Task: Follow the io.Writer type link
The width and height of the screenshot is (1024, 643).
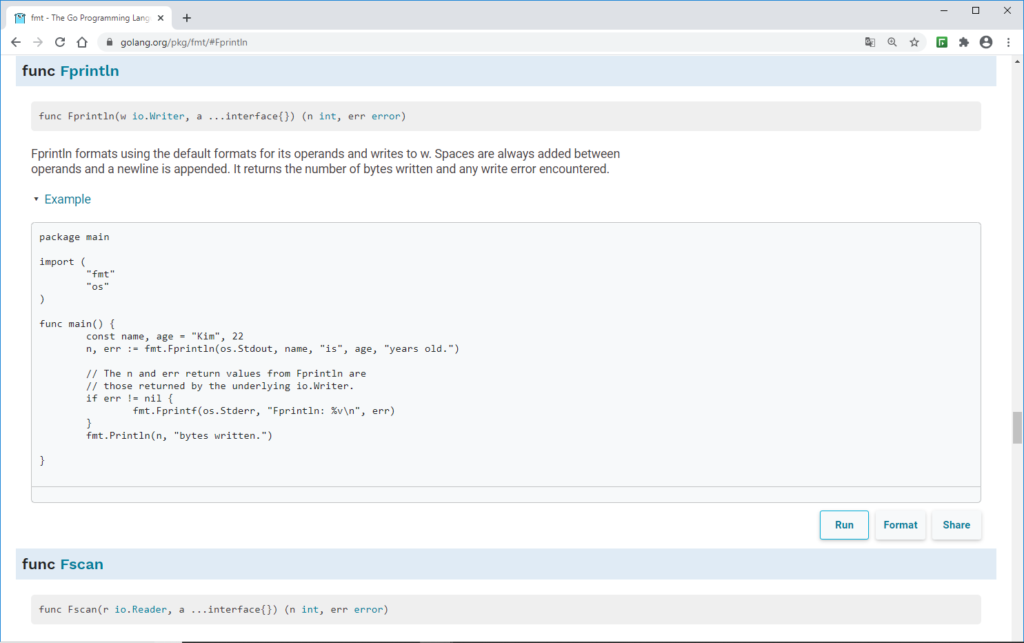Action: 158,116
